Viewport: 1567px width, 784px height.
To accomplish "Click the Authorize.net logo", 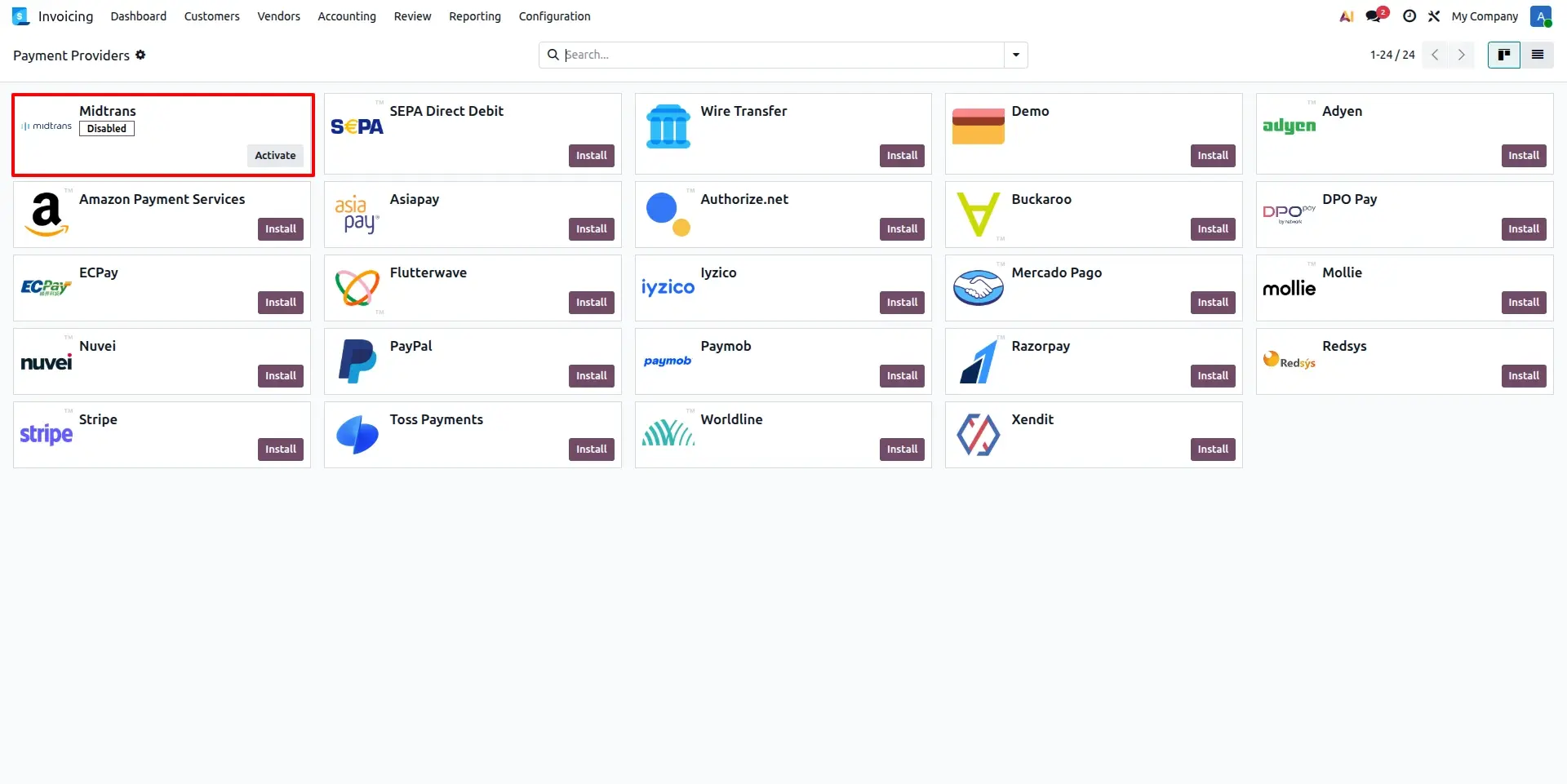I will coord(668,215).
